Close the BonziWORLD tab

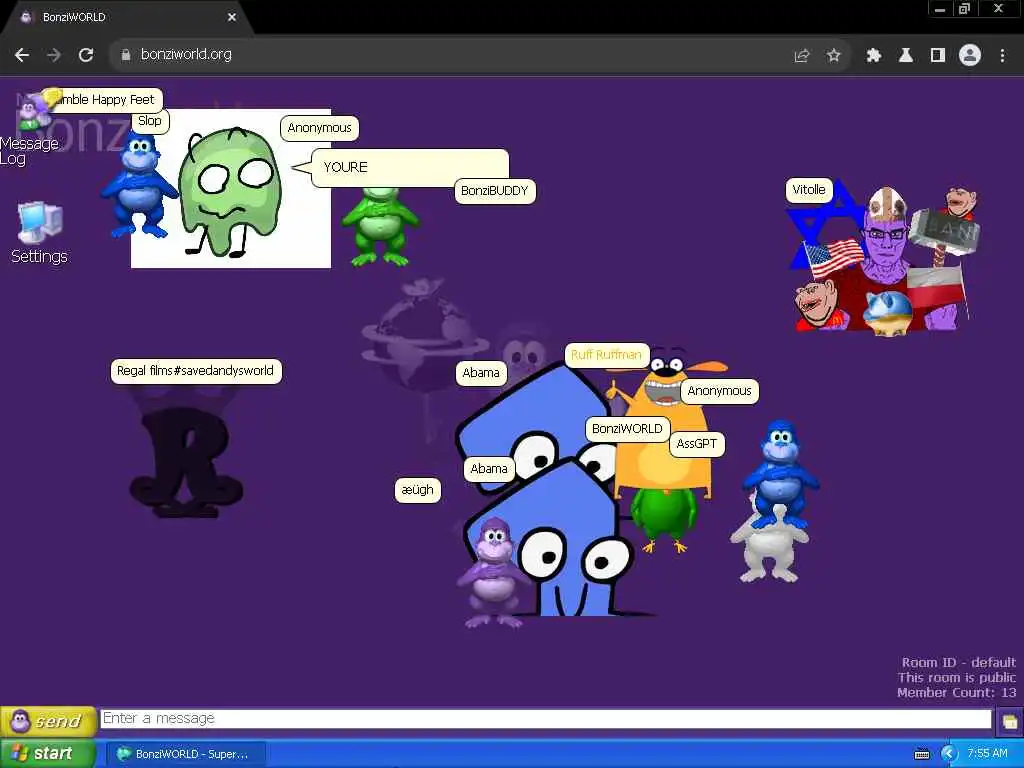click(x=232, y=18)
